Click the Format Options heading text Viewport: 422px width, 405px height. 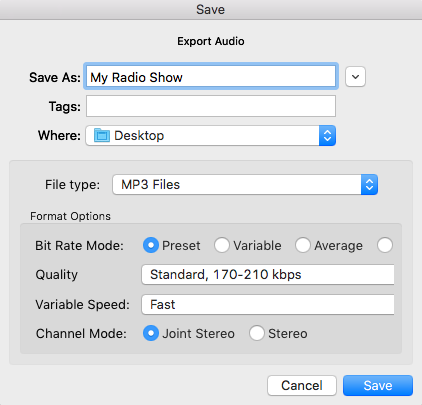(x=70, y=216)
